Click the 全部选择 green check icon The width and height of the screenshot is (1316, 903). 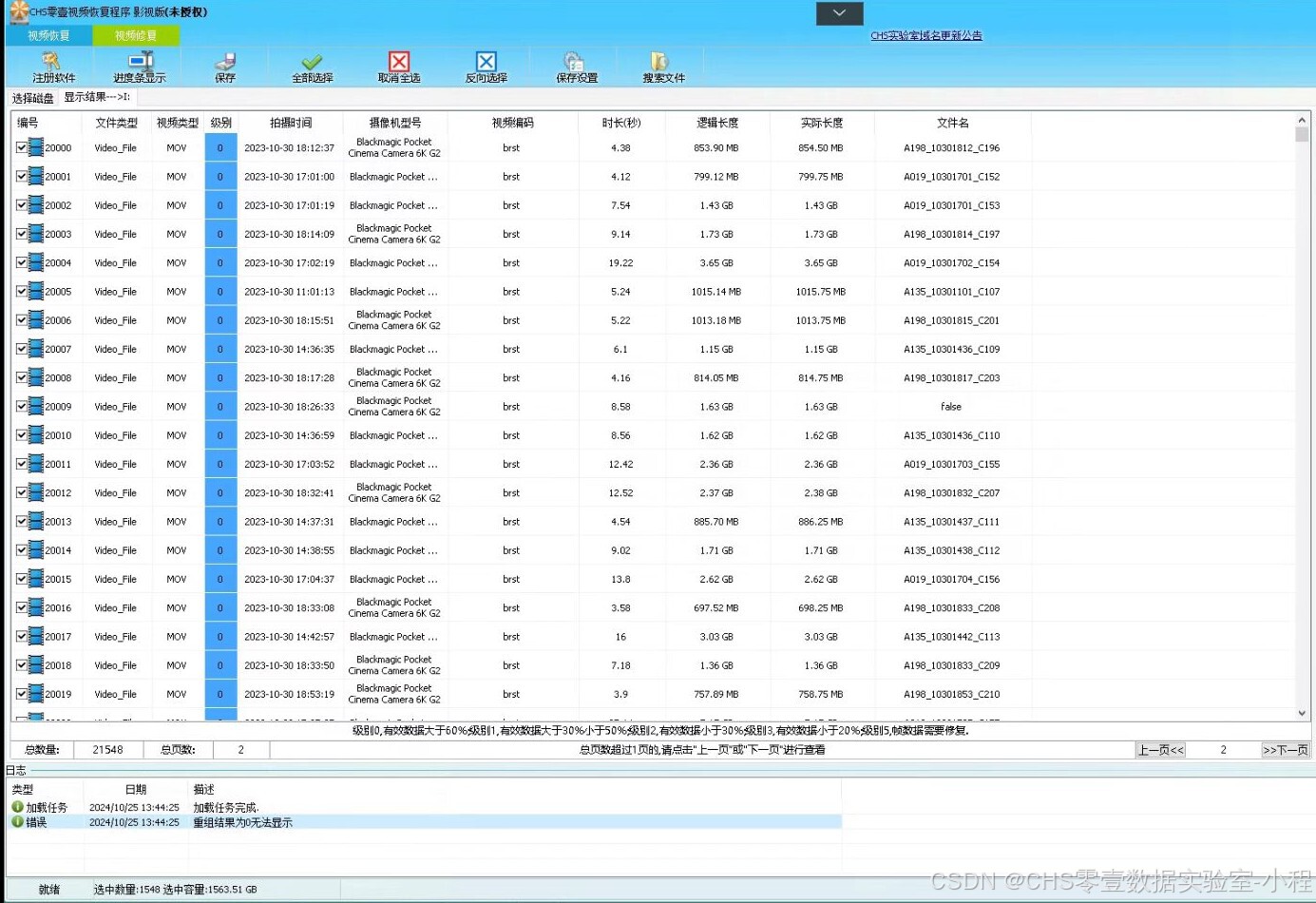[x=312, y=62]
